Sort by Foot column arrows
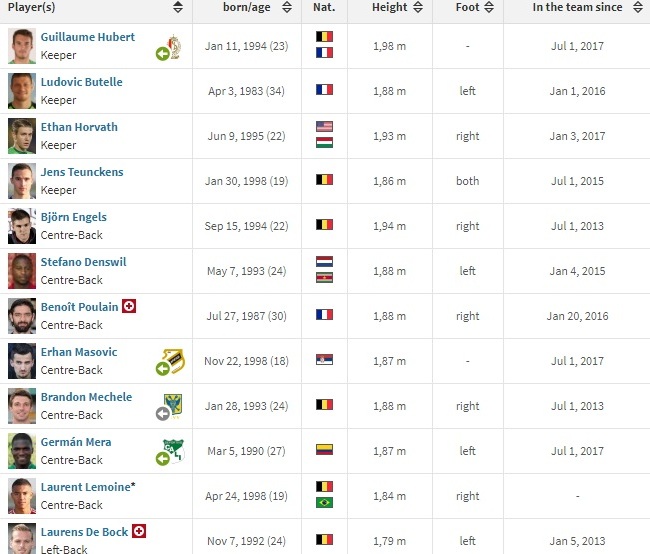 (487, 8)
